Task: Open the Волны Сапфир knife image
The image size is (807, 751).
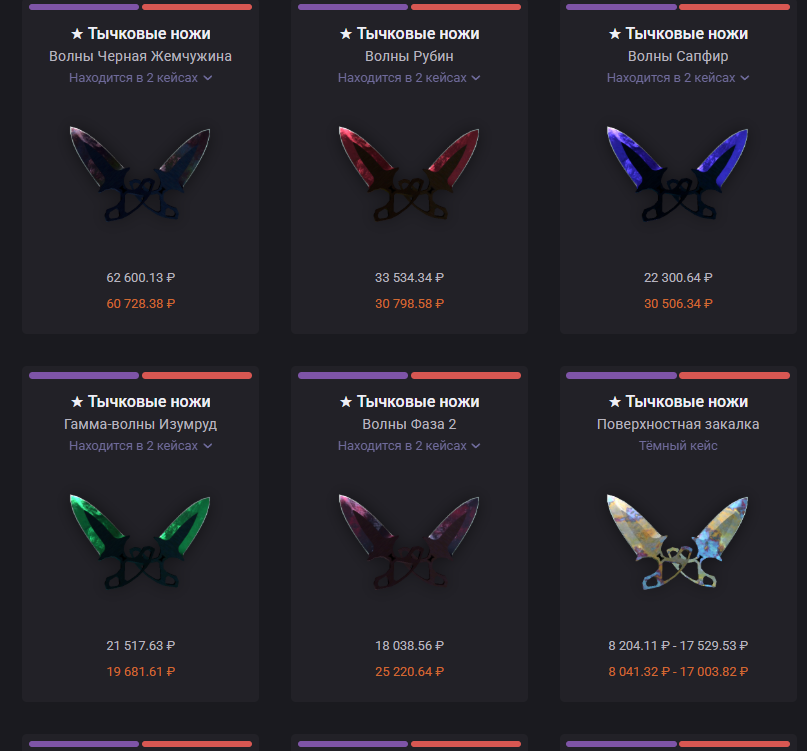Action: pyautogui.click(x=677, y=173)
